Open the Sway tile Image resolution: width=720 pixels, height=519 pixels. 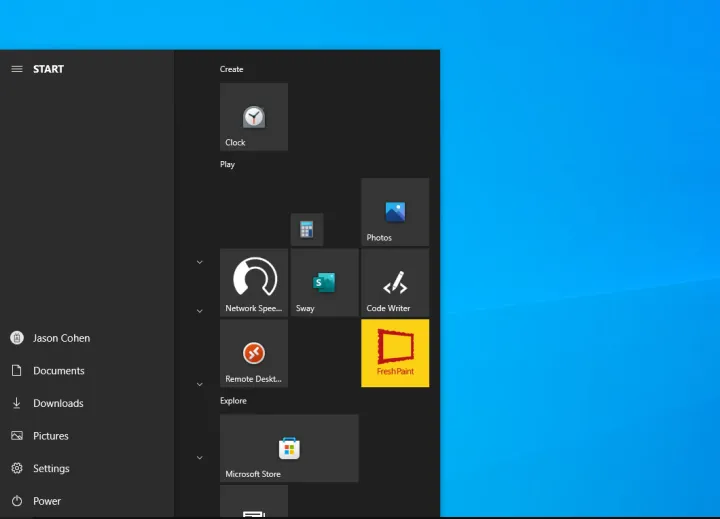(x=324, y=283)
